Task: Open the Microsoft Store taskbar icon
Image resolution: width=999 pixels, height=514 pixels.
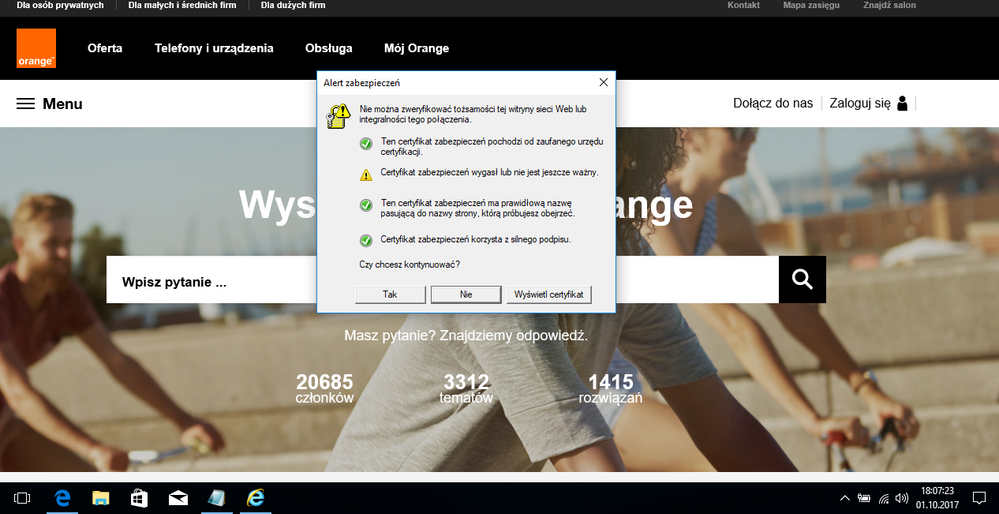Action: [139, 498]
